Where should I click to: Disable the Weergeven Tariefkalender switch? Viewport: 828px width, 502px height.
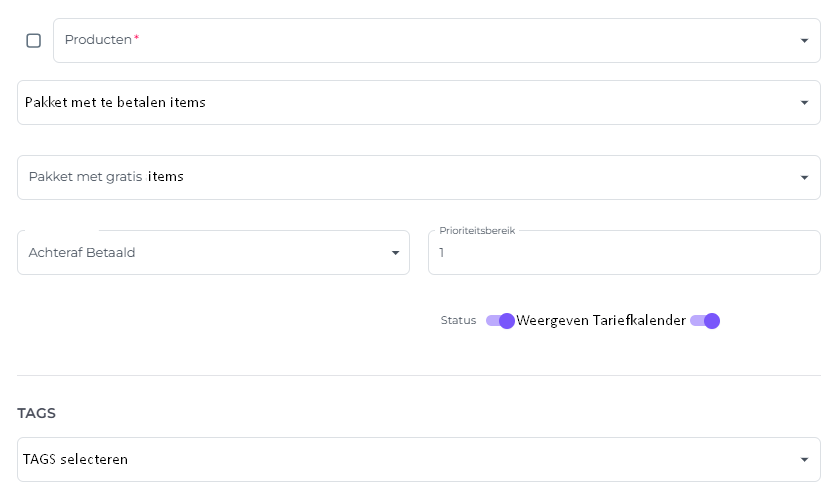tap(705, 321)
